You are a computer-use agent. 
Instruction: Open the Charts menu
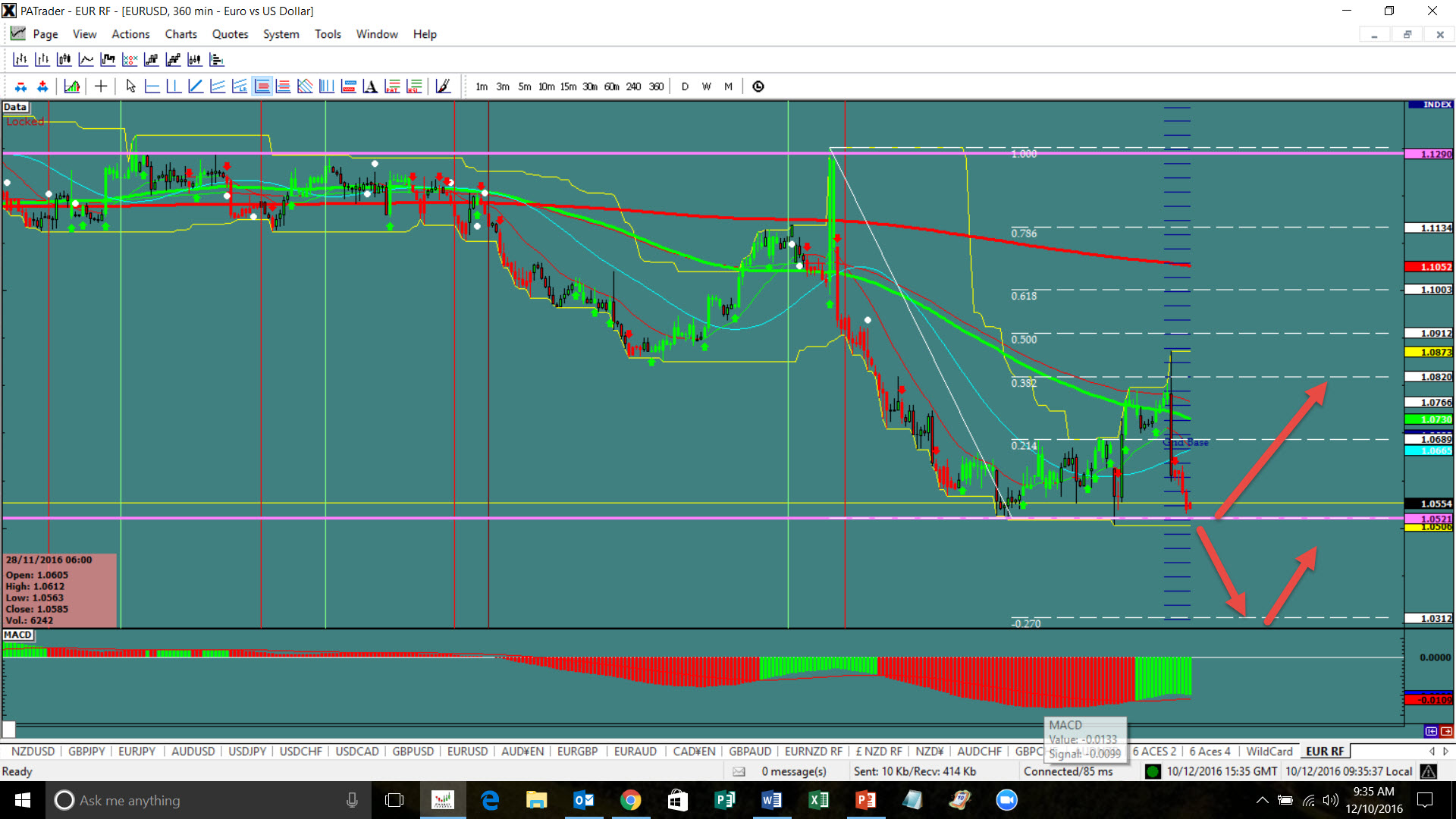(181, 34)
